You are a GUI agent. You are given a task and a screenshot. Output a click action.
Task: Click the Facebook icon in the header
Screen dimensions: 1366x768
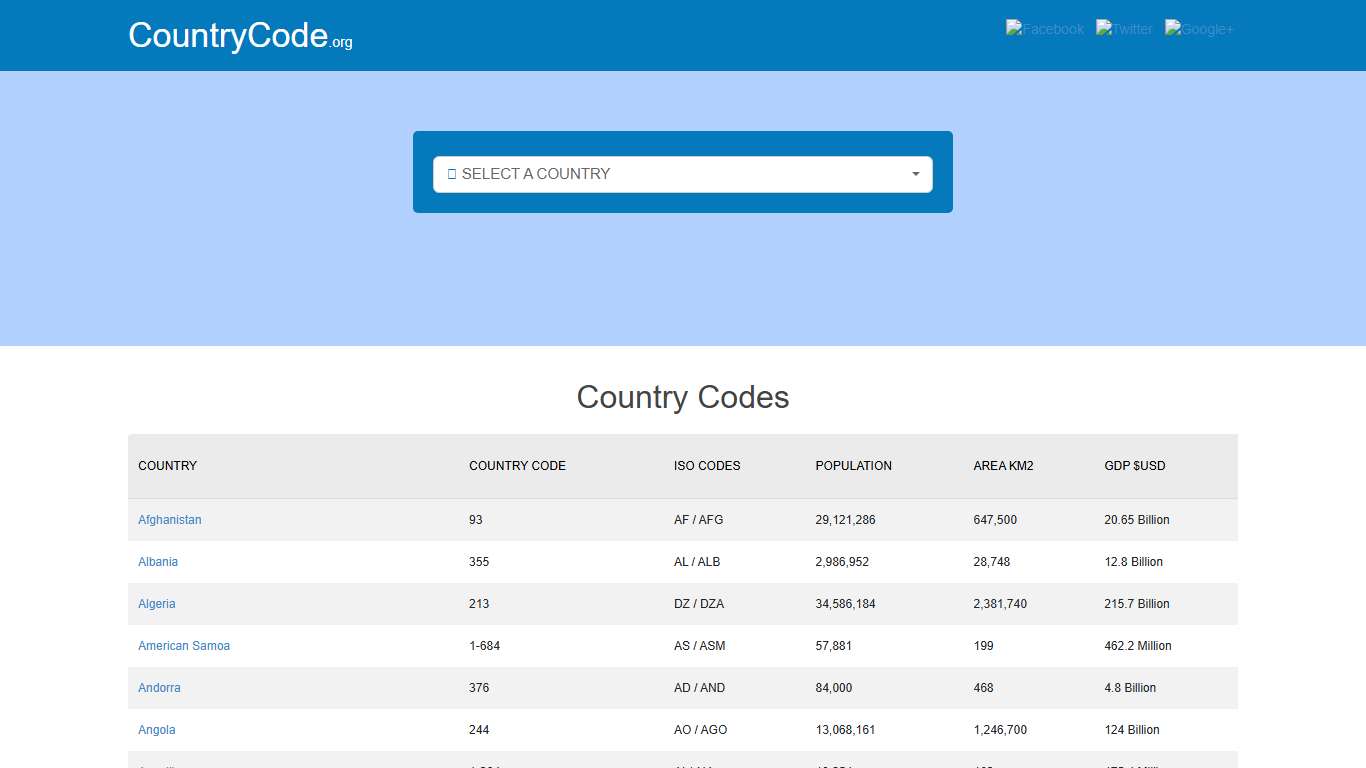coord(1044,29)
